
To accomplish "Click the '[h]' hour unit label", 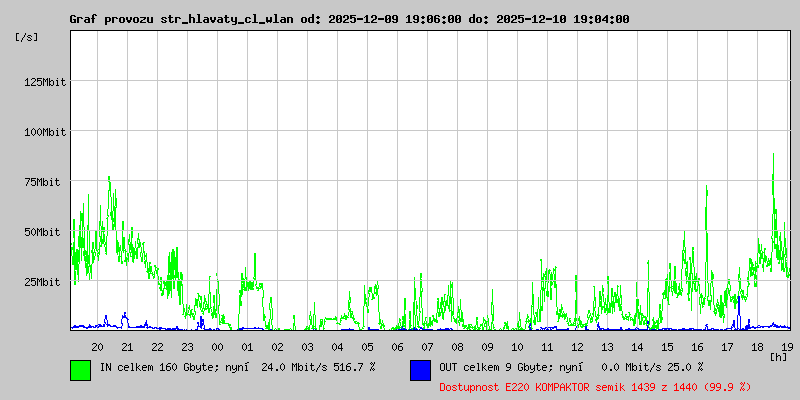I will [779, 356].
